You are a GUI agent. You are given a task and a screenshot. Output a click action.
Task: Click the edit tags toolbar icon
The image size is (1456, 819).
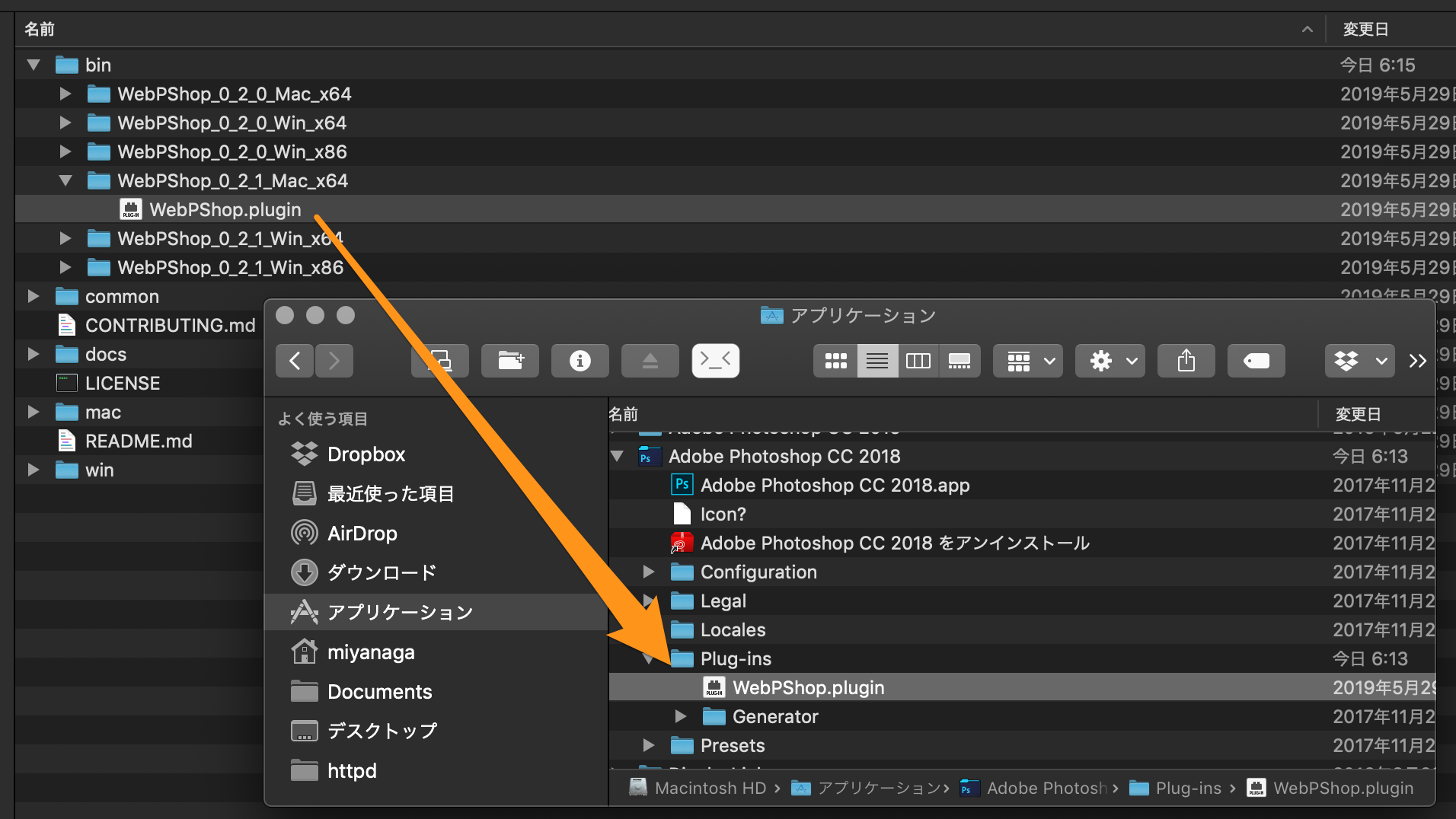pos(1256,361)
